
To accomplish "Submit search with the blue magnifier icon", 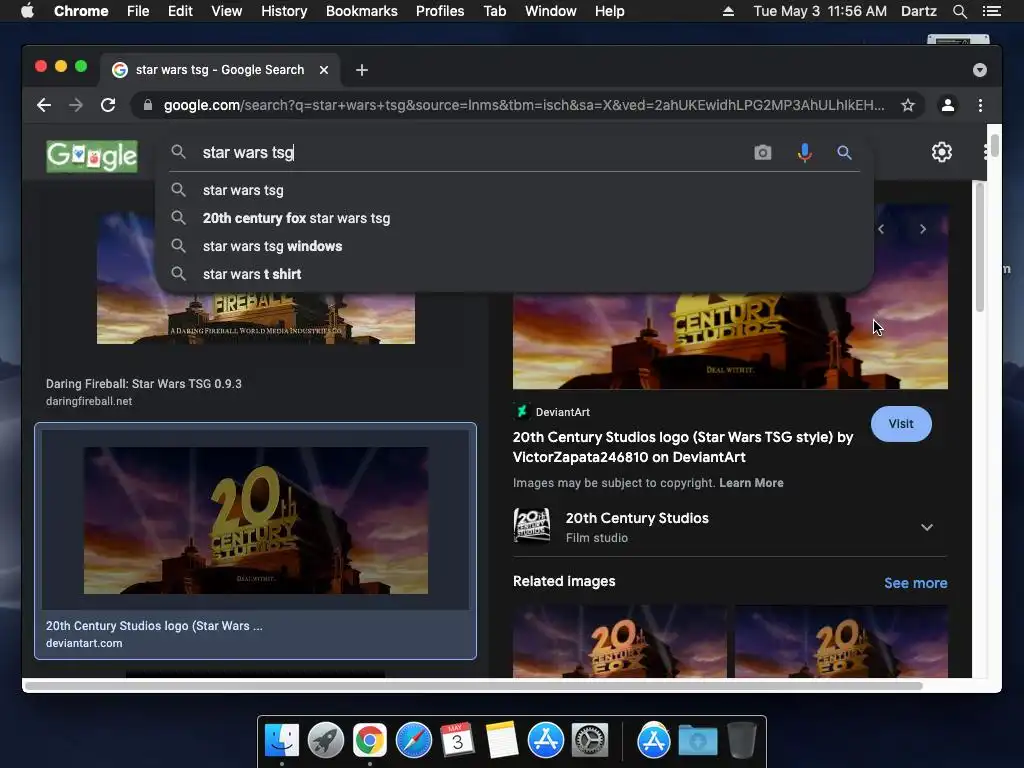I will (x=844, y=153).
